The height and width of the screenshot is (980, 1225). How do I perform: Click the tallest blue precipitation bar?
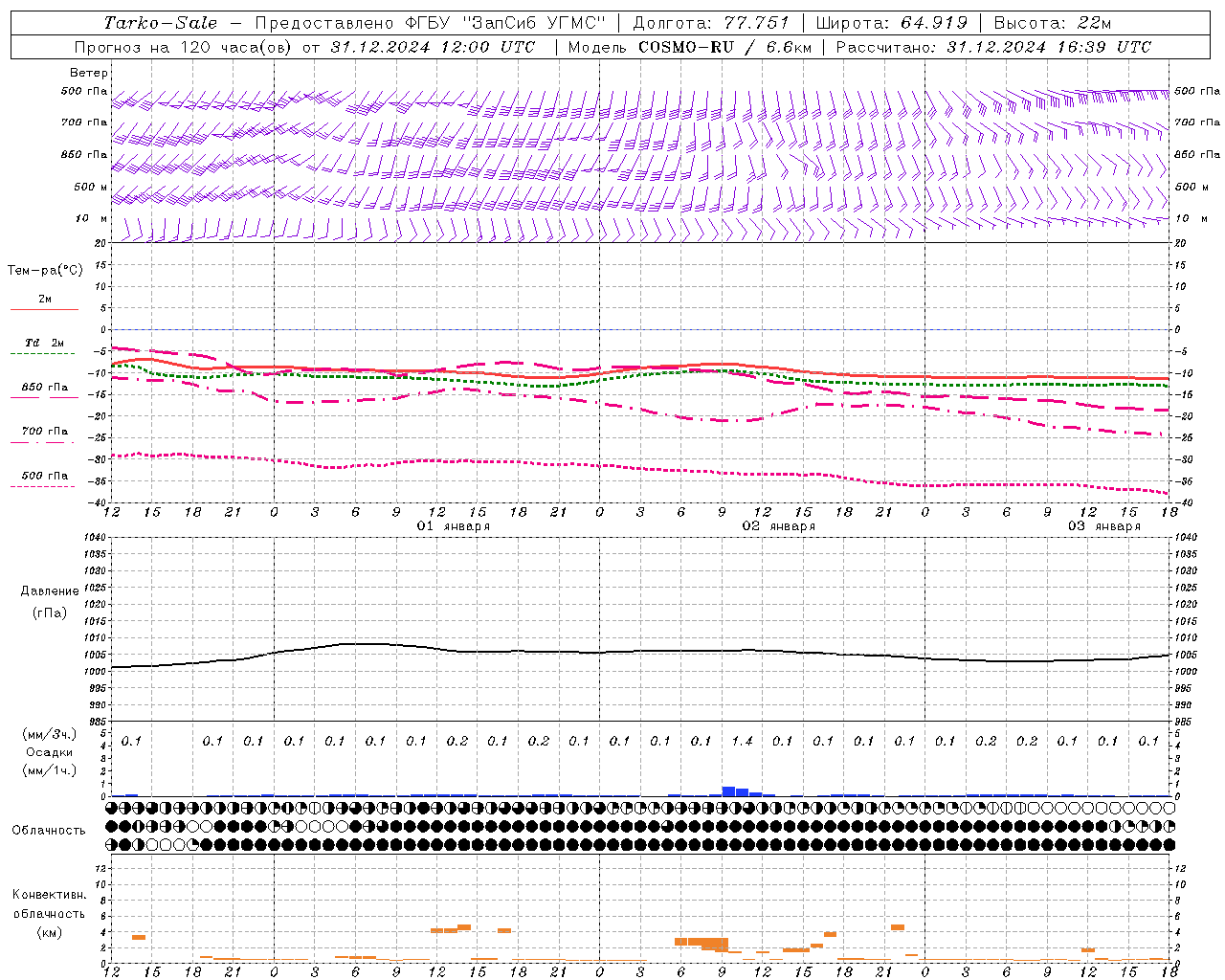click(728, 791)
